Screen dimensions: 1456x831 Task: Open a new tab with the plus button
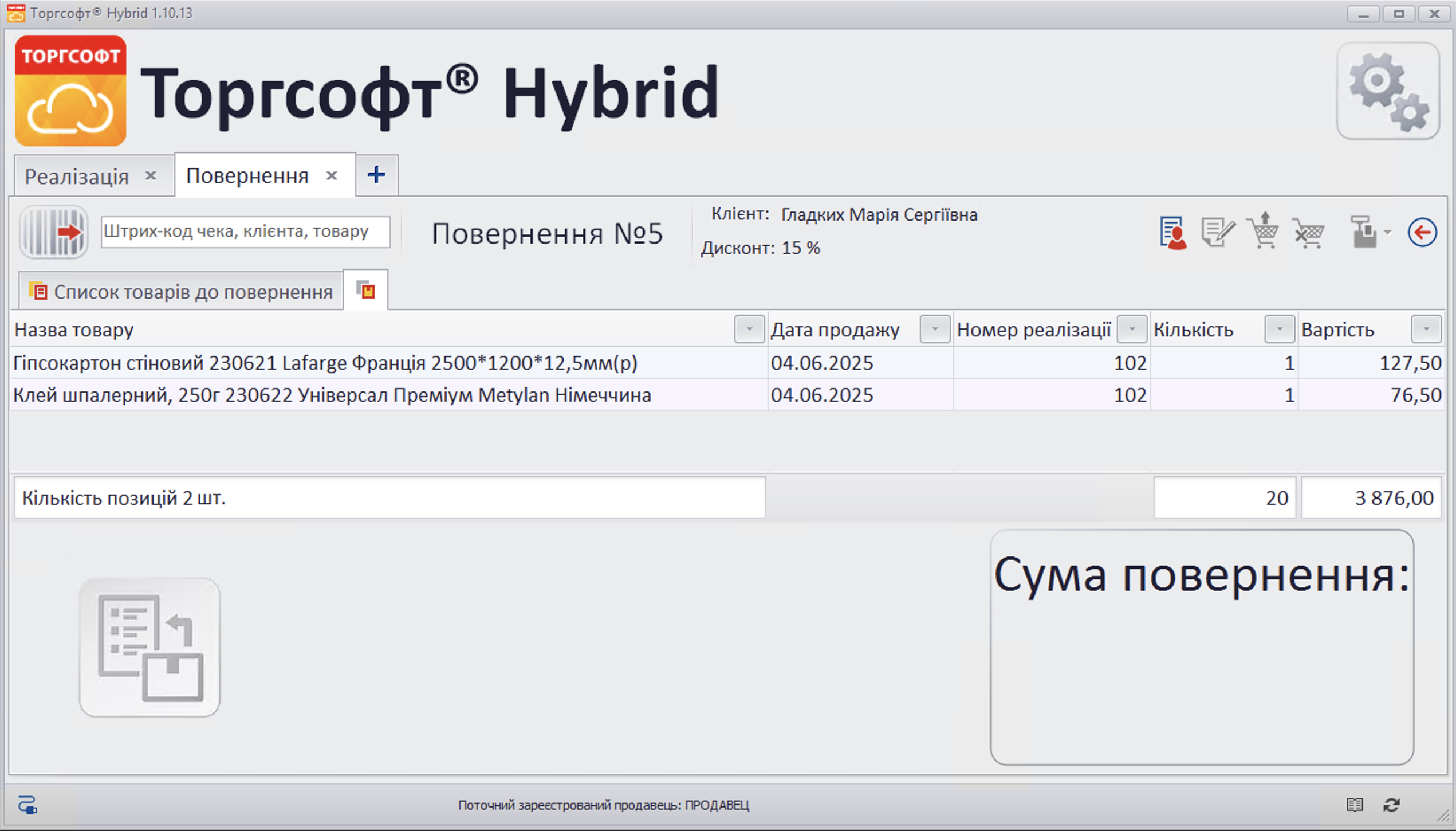tap(376, 175)
